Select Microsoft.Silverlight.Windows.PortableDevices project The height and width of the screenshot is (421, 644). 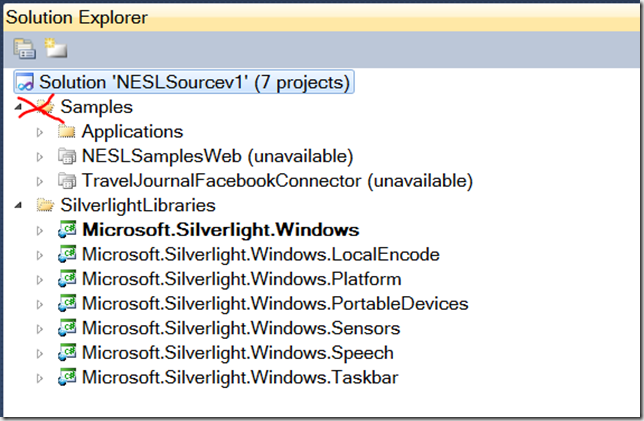275,304
